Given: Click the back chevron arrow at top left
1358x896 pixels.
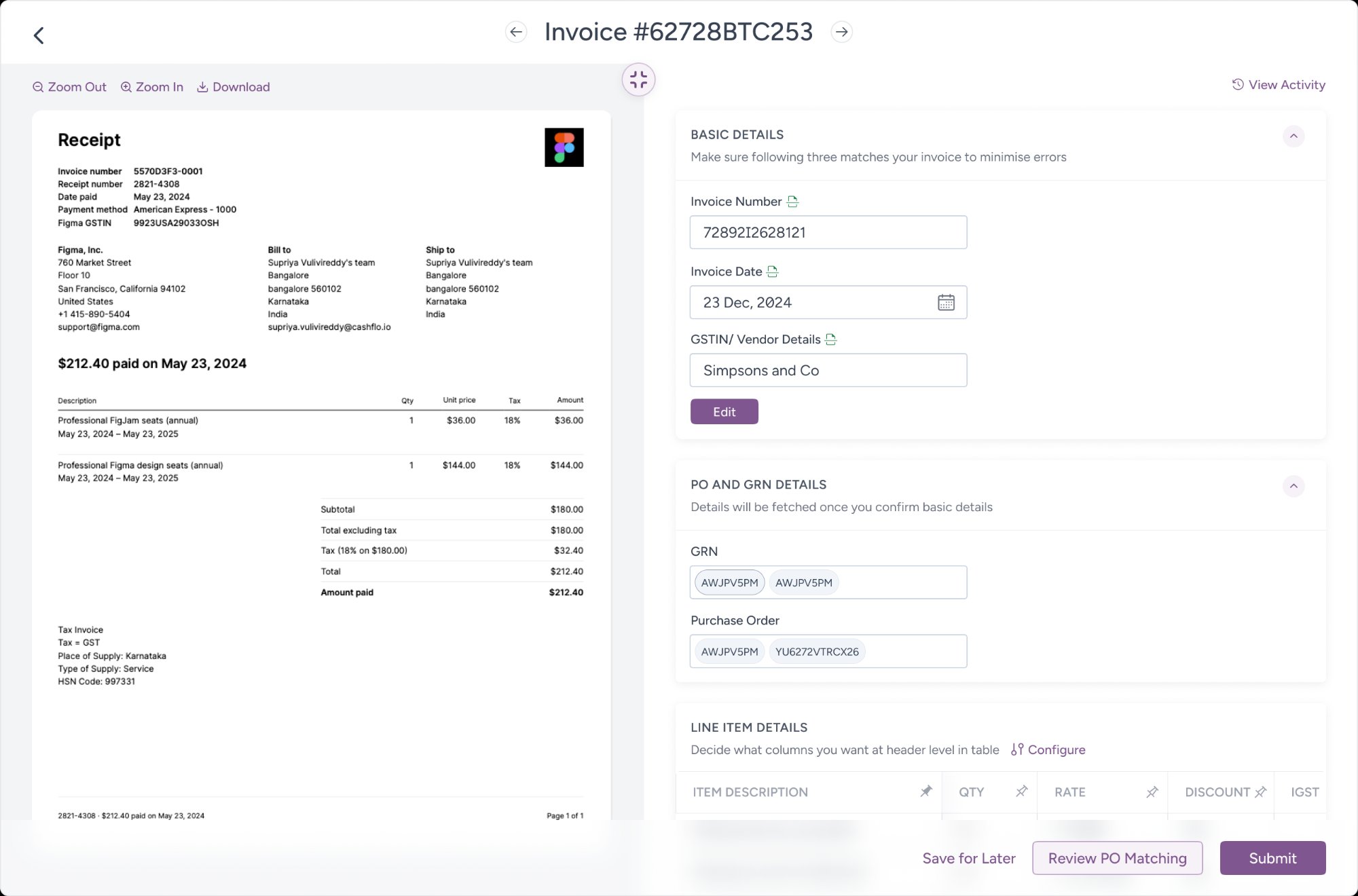Looking at the screenshot, I should tap(39, 35).
